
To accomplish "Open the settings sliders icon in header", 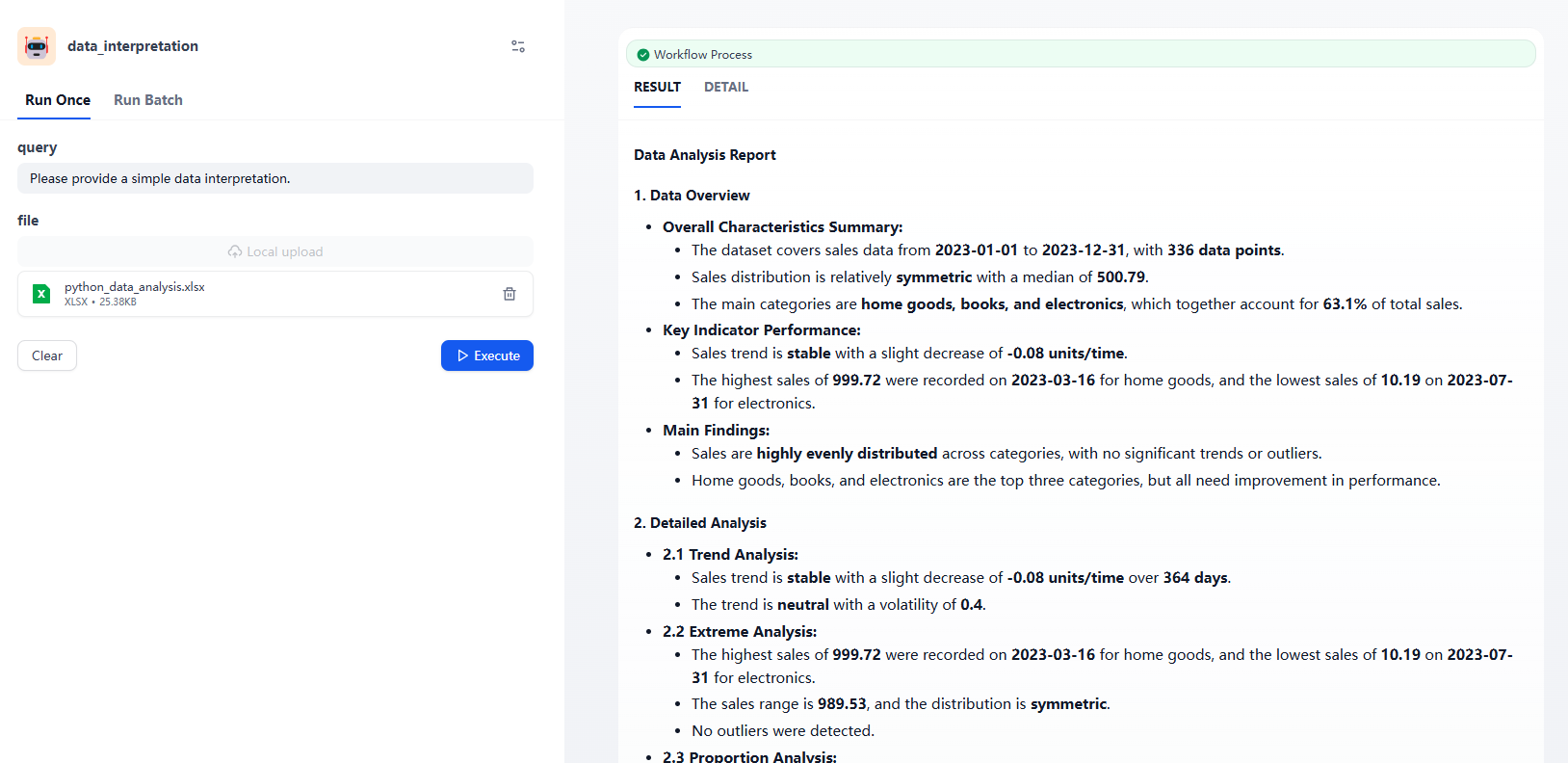I will 518,46.
